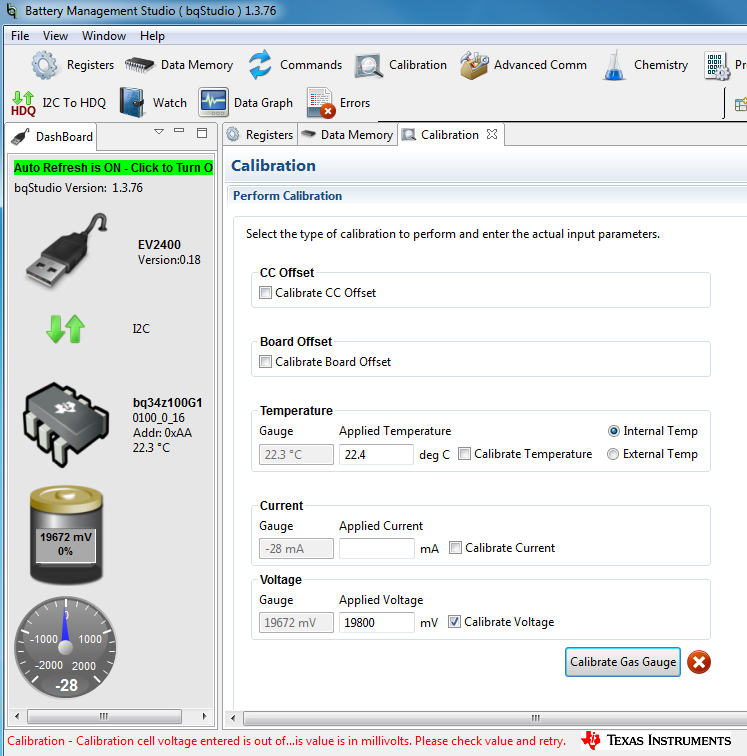747x756 pixels.
Task: Click the I2C To HDQ icon
Action: point(23,103)
